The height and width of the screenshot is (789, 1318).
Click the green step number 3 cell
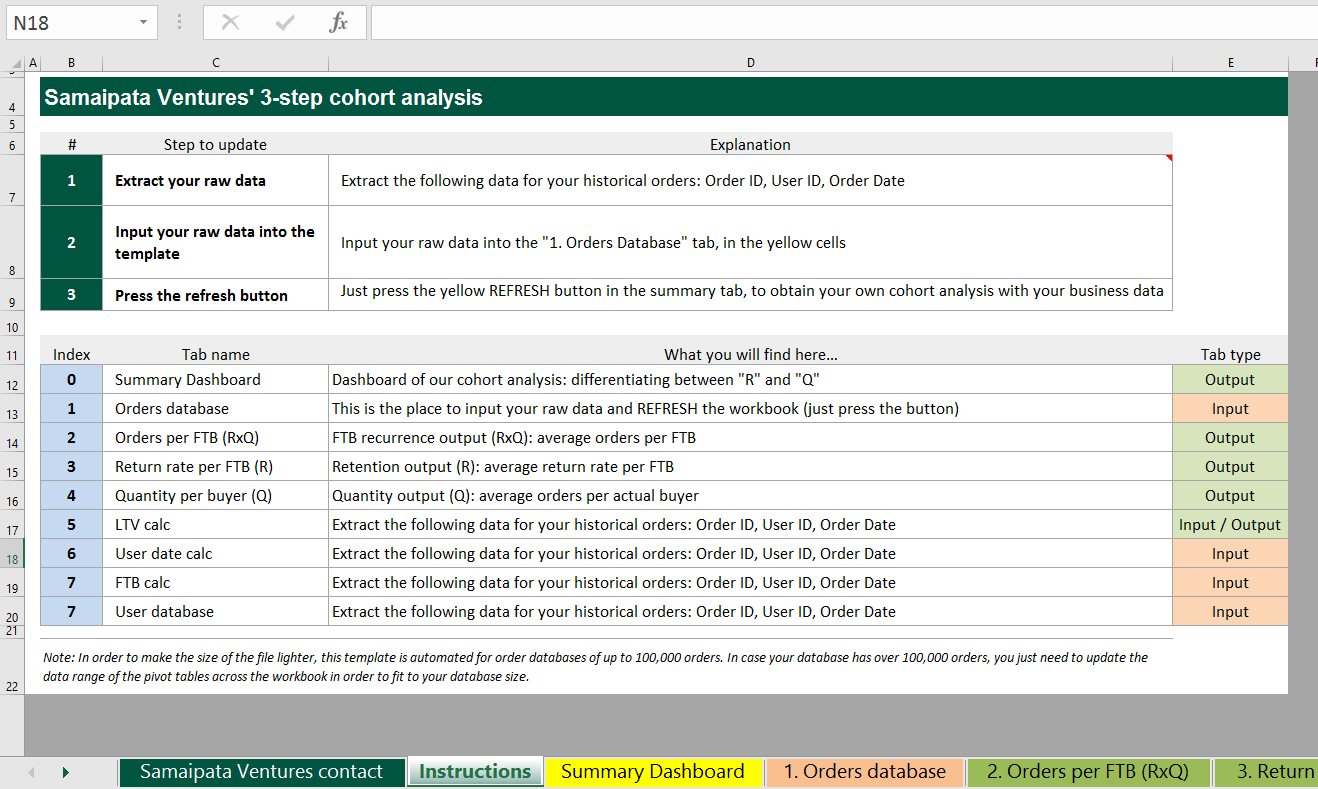(71, 295)
